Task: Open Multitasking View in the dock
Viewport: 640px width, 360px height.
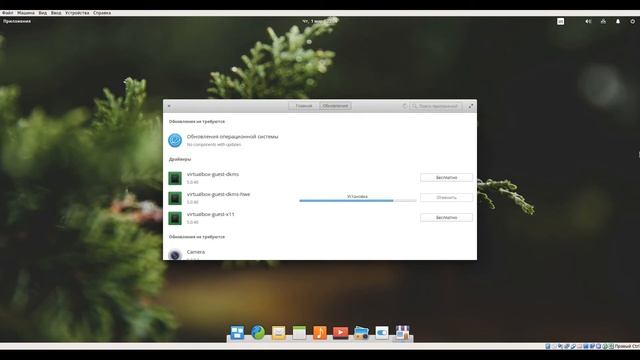Action: click(x=237, y=332)
